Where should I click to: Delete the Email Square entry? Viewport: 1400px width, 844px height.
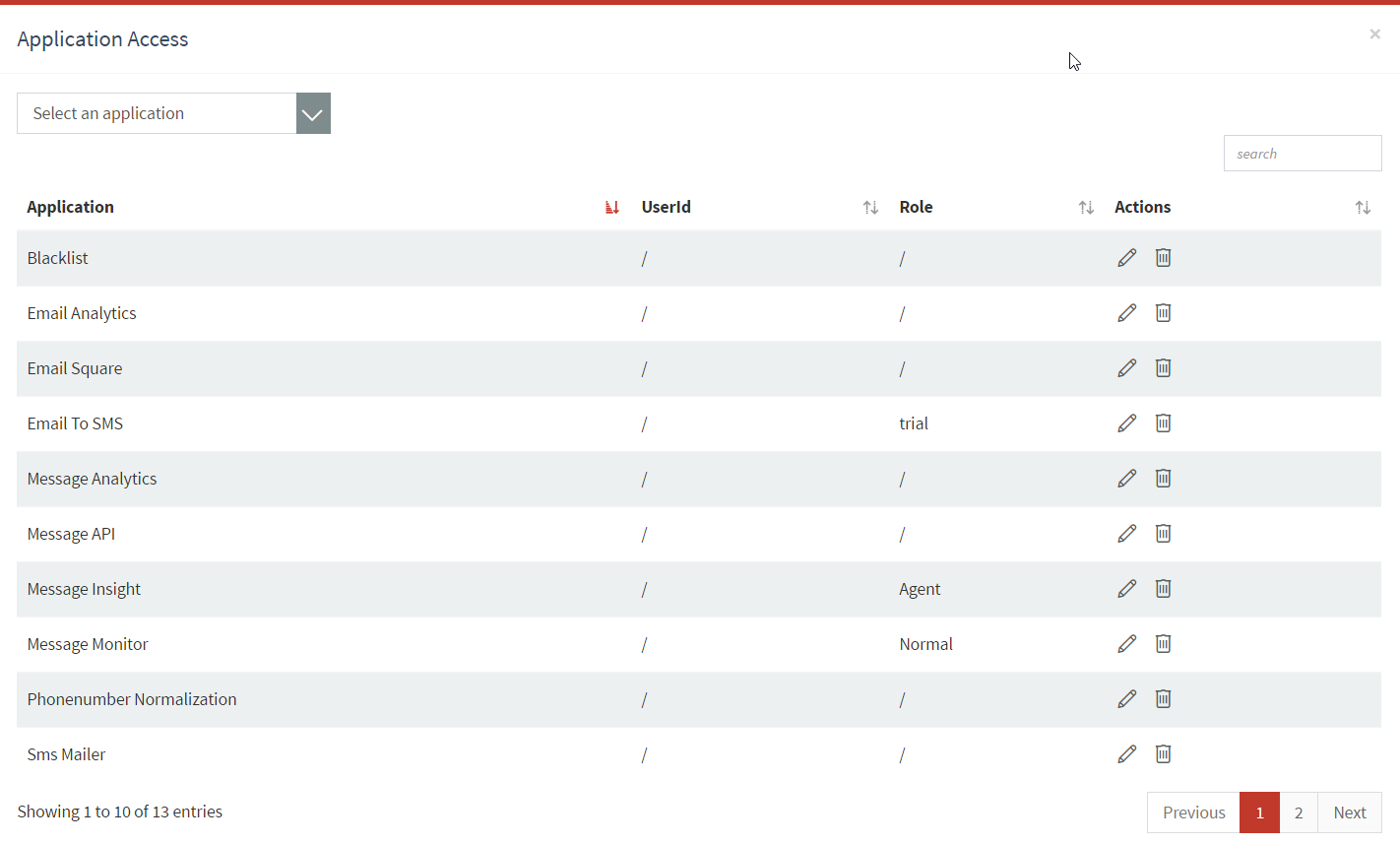[x=1163, y=368]
